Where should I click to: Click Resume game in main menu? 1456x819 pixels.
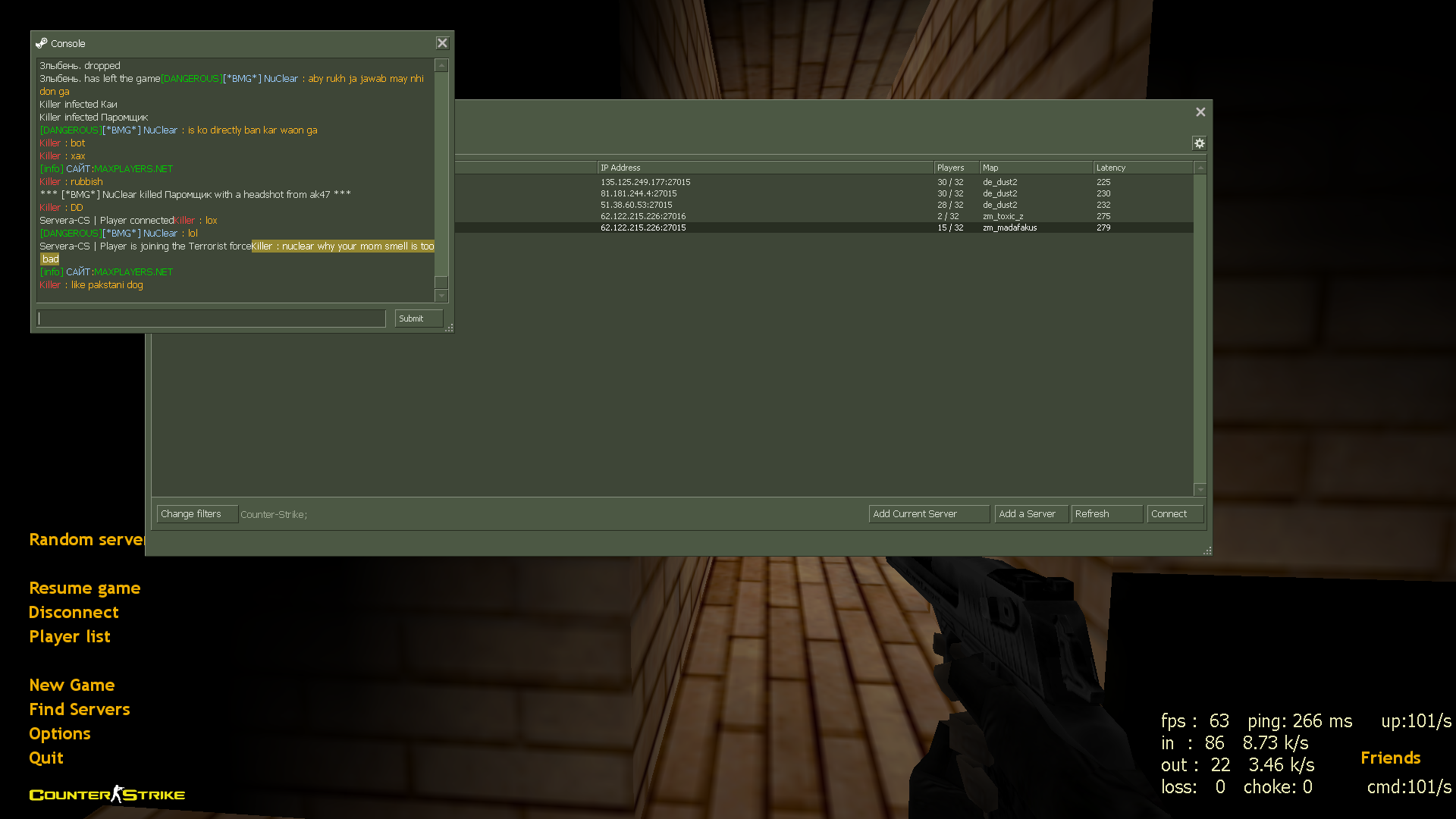(x=85, y=588)
